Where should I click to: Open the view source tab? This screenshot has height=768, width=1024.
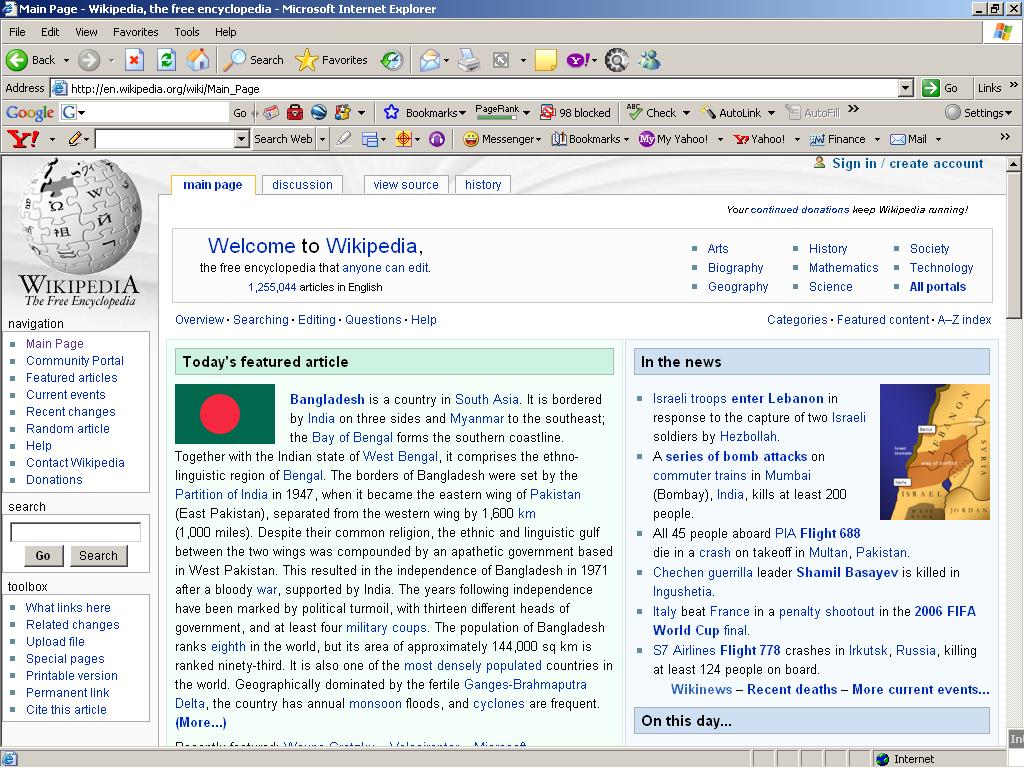[406, 185]
